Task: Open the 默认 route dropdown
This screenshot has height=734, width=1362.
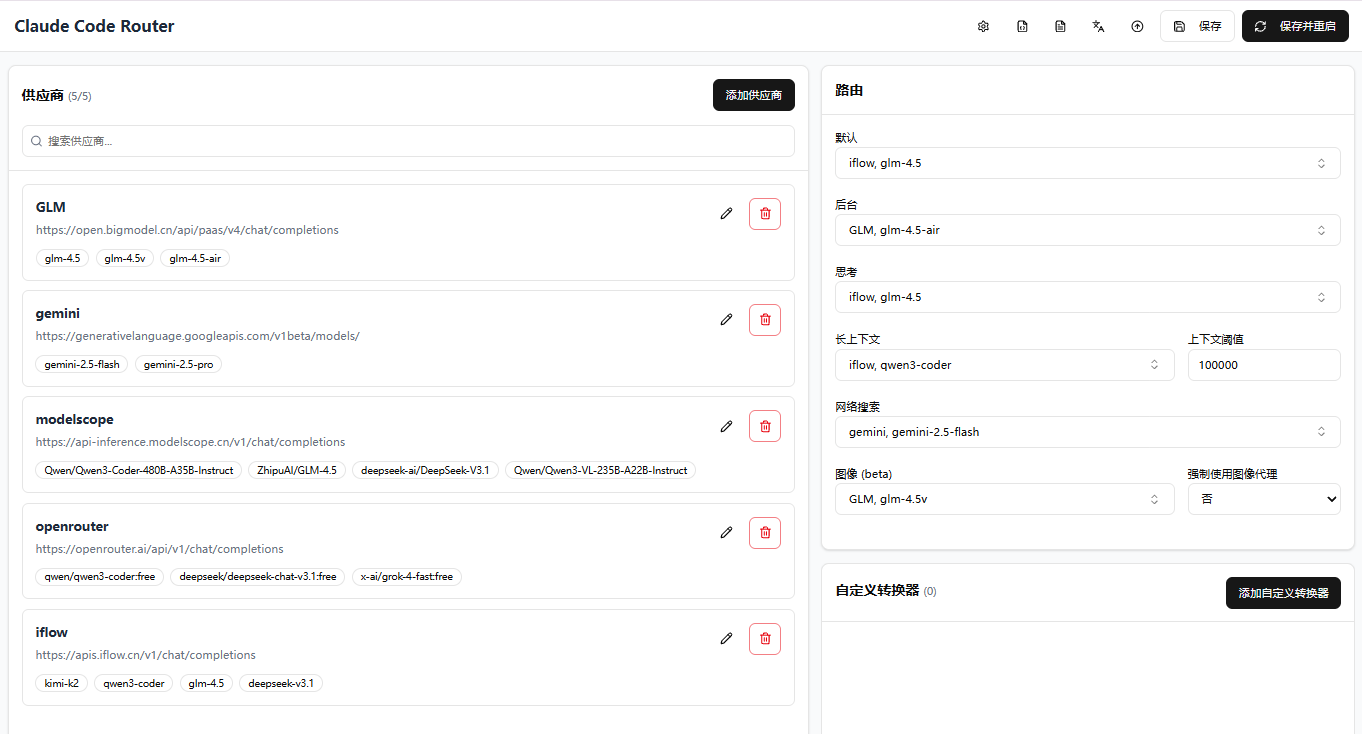Action: pyautogui.click(x=1087, y=162)
